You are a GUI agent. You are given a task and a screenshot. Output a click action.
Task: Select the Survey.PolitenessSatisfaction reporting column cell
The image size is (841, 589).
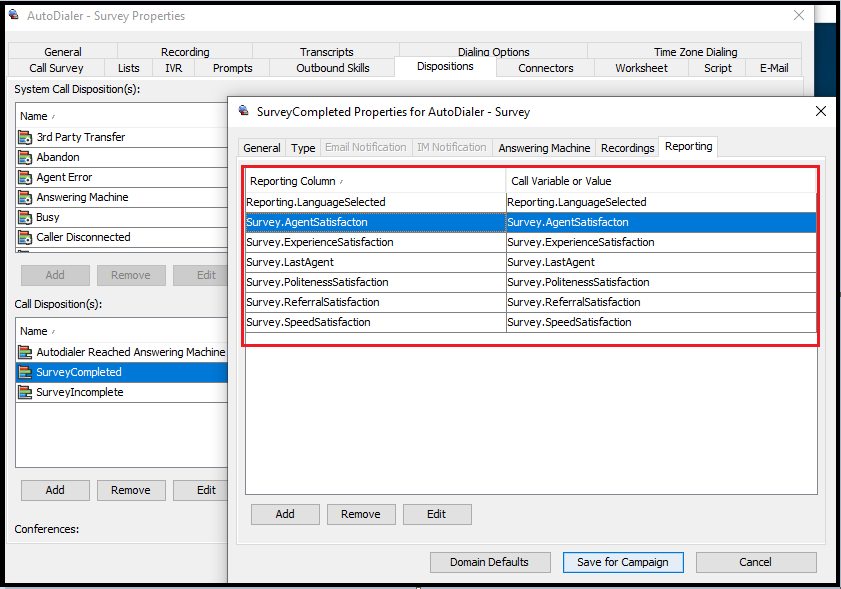click(375, 282)
